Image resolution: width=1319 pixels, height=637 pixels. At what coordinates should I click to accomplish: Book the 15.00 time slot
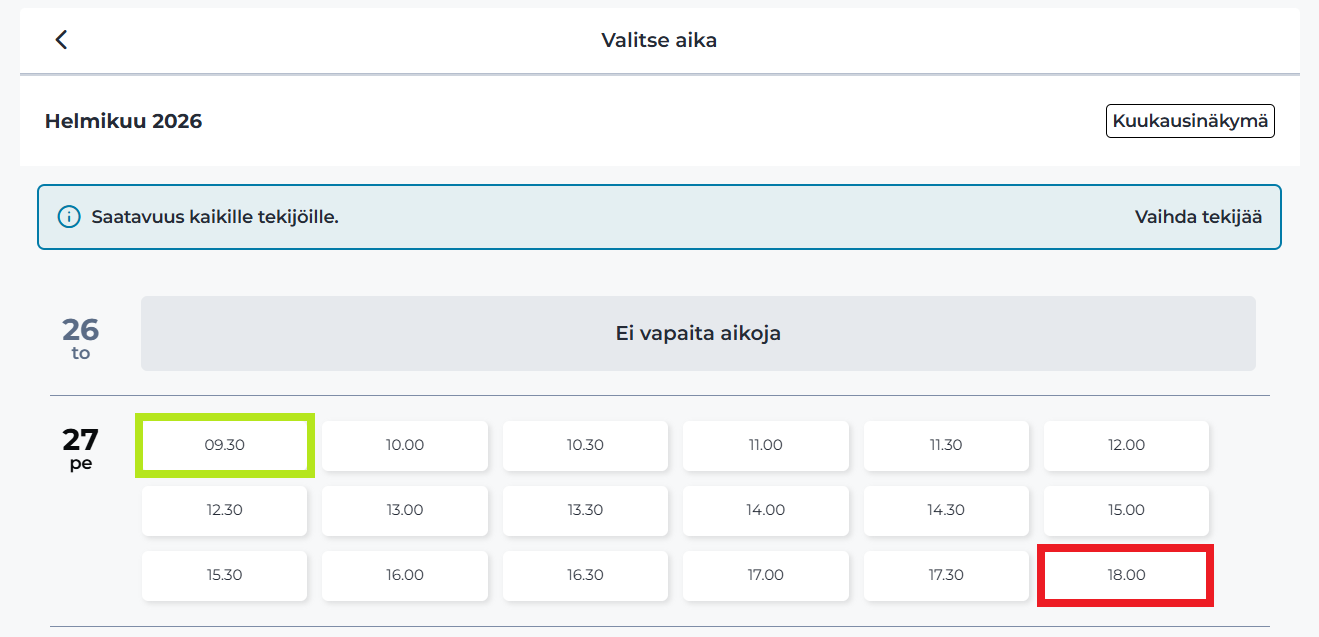[x=1125, y=510]
